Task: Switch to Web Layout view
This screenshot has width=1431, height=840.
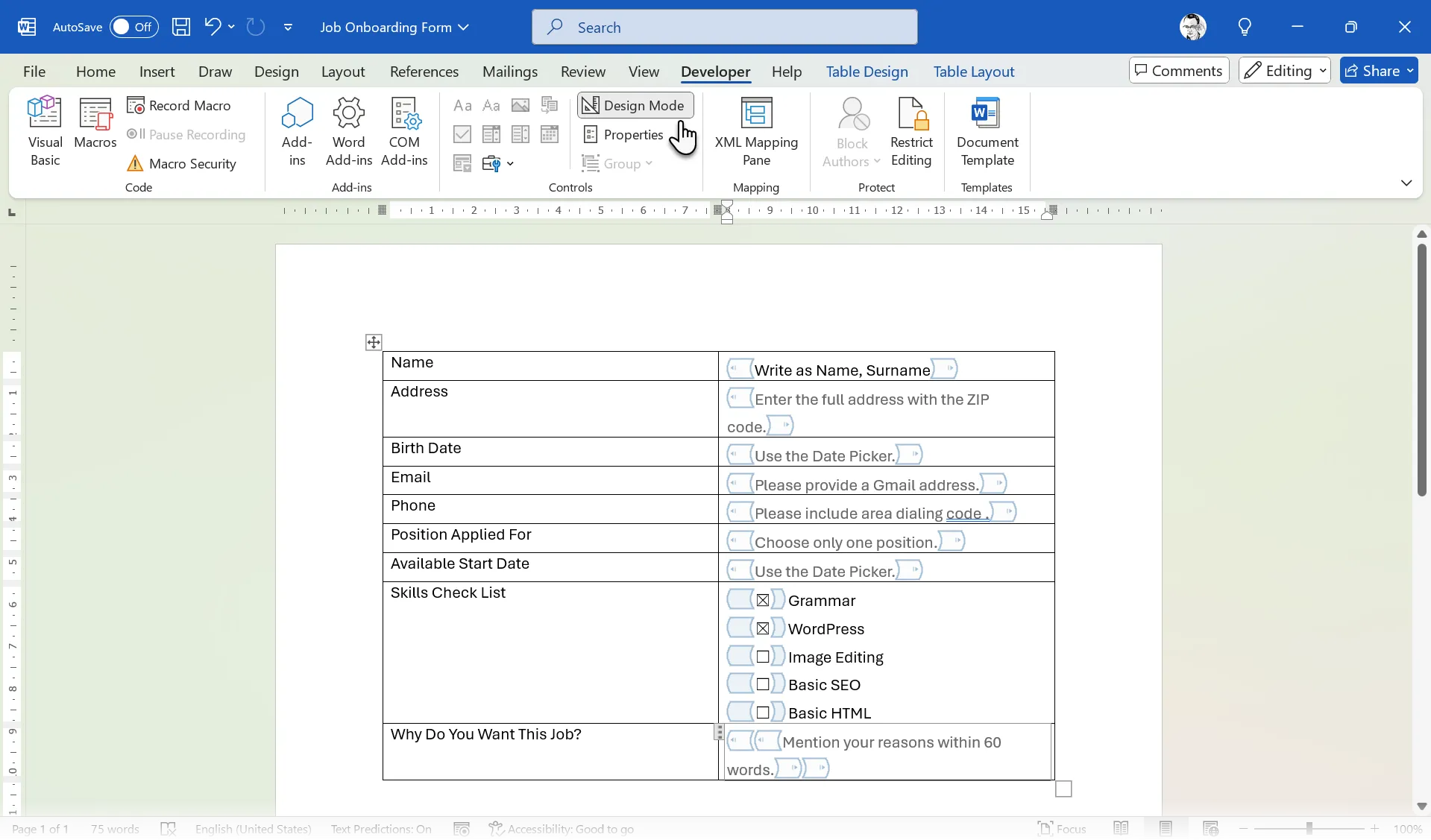Action: (1212, 829)
